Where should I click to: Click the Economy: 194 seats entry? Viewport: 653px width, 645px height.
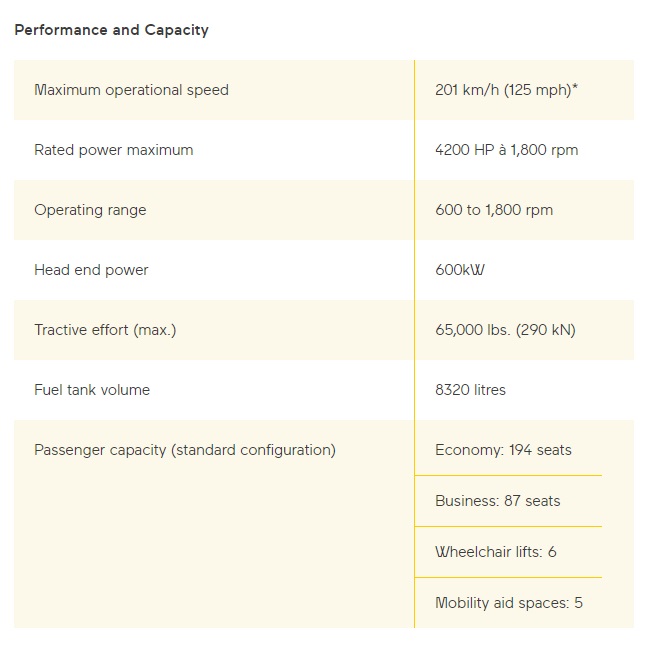pyautogui.click(x=503, y=450)
